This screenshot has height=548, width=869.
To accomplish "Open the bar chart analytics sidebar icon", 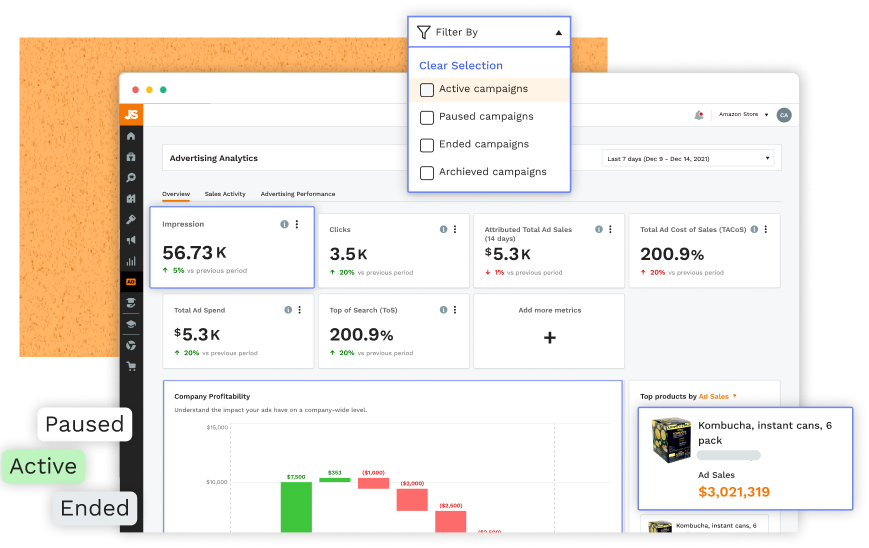I will click(131, 261).
